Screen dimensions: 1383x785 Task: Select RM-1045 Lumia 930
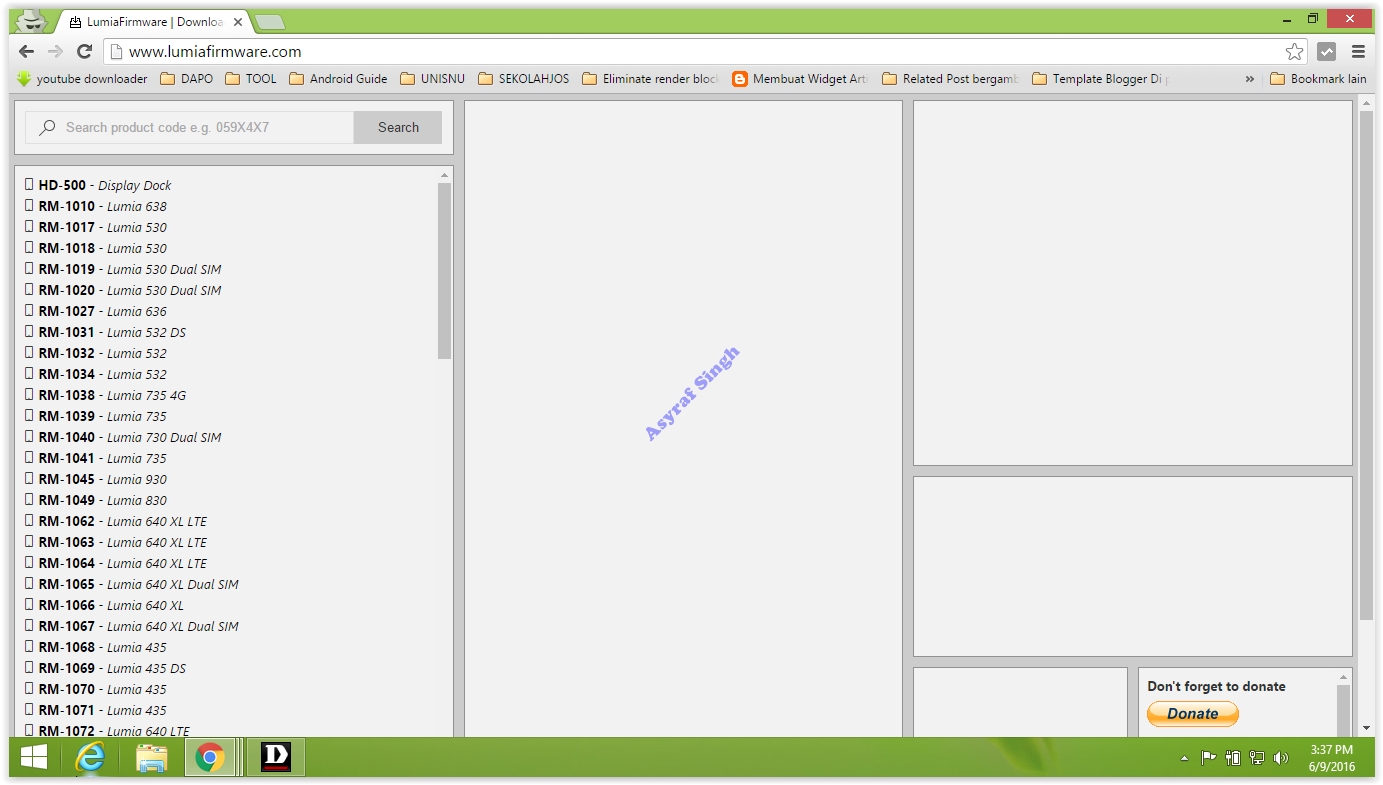point(96,479)
